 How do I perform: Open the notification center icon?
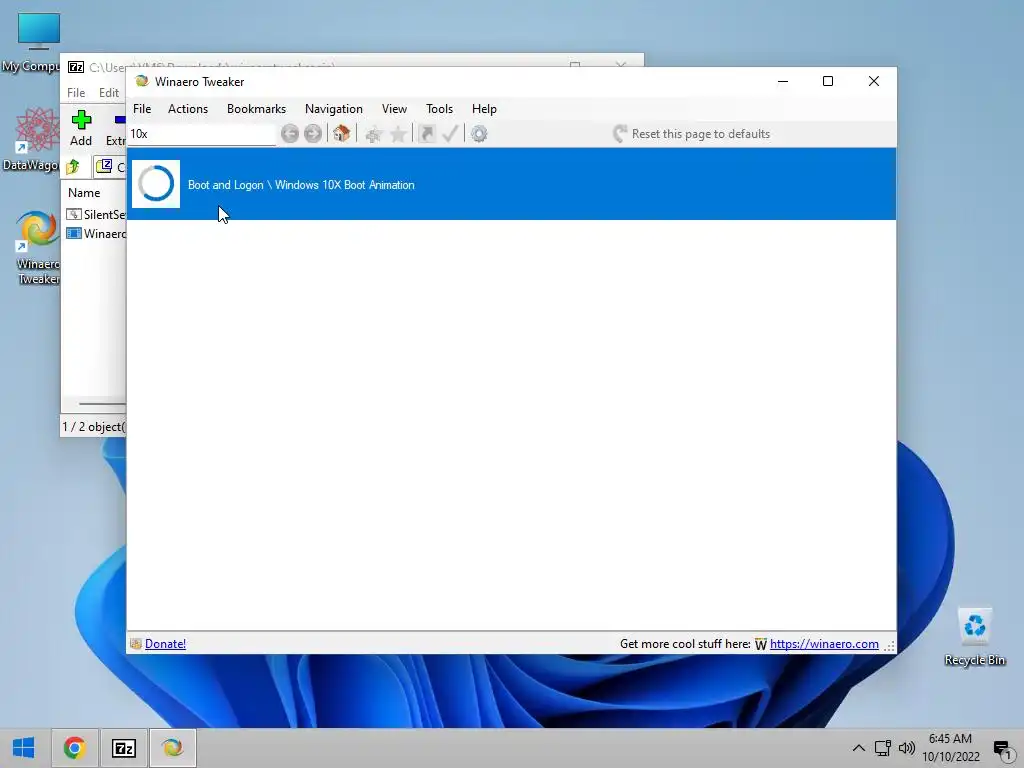coord(1003,748)
